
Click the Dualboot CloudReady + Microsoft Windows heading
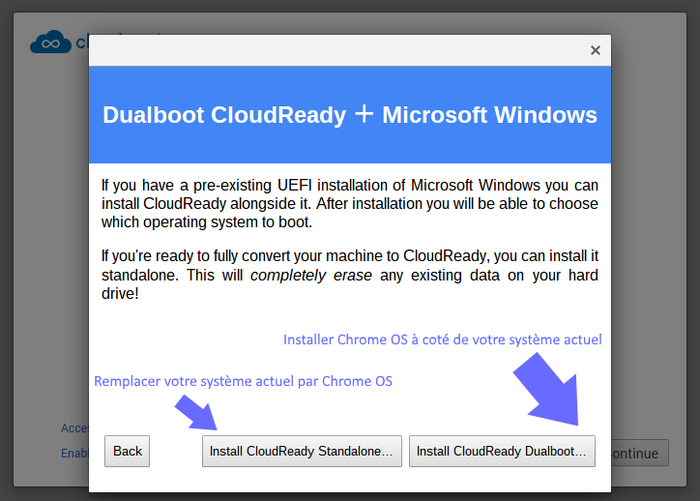tap(350, 115)
